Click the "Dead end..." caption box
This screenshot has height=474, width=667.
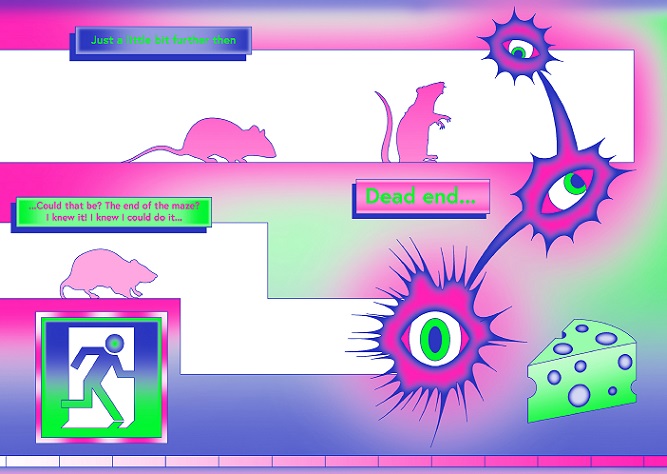pyautogui.click(x=421, y=198)
